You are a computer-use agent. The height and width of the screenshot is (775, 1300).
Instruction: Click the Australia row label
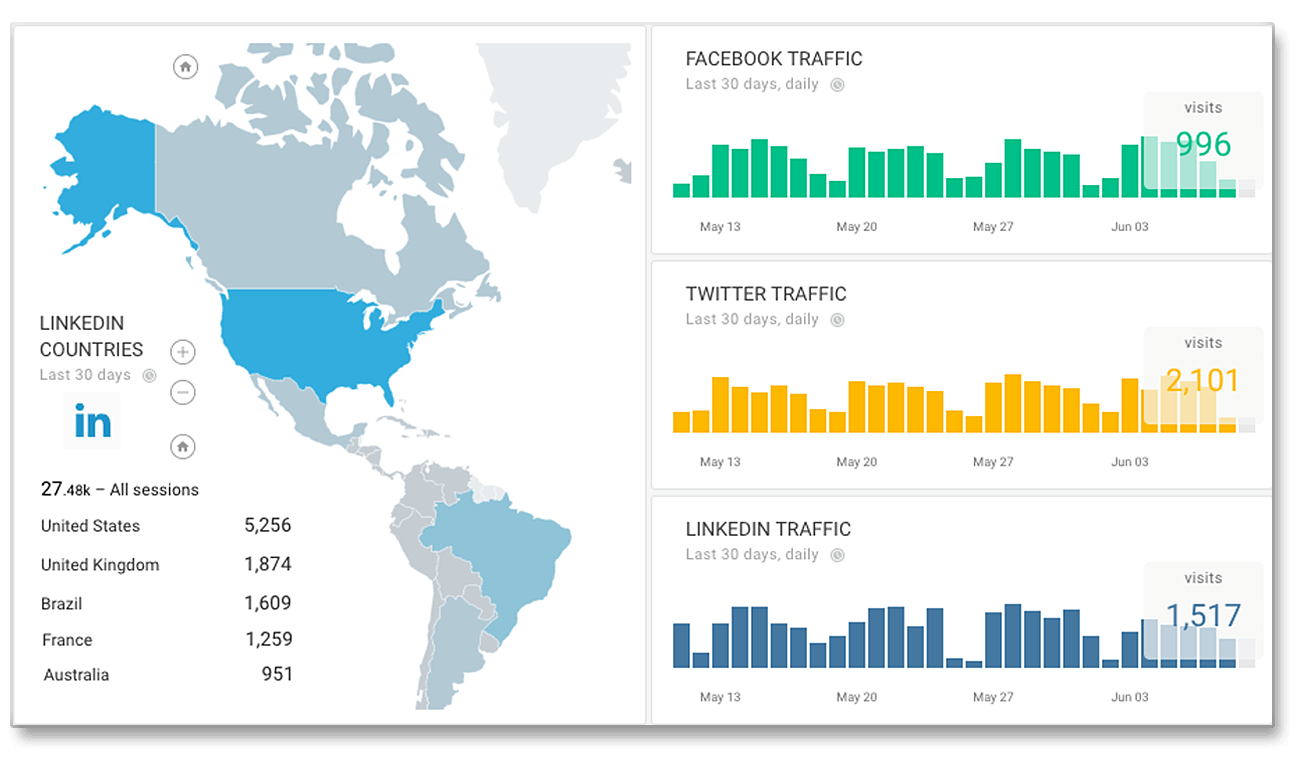[76, 675]
